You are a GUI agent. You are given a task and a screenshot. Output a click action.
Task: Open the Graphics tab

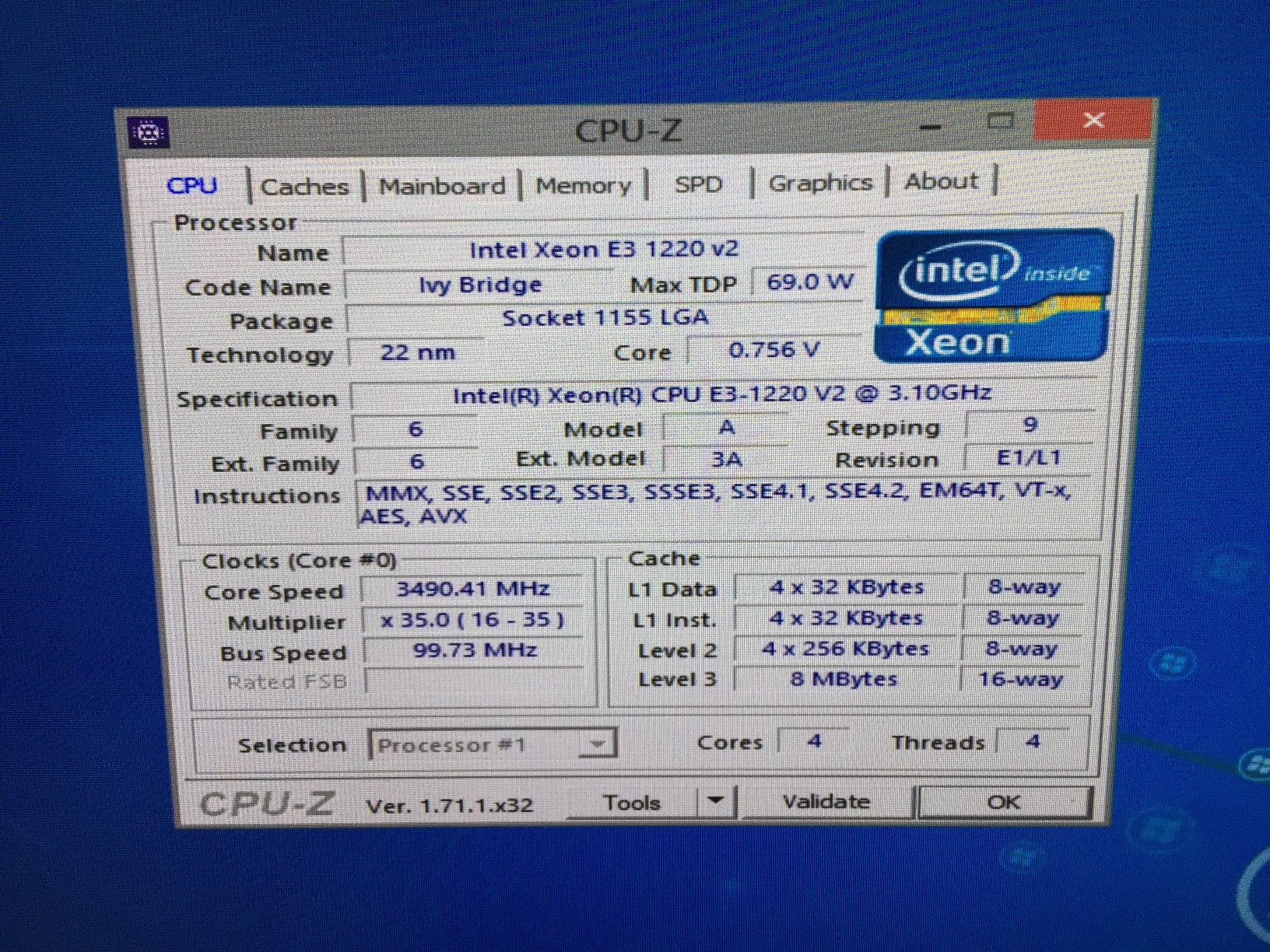[x=819, y=181]
